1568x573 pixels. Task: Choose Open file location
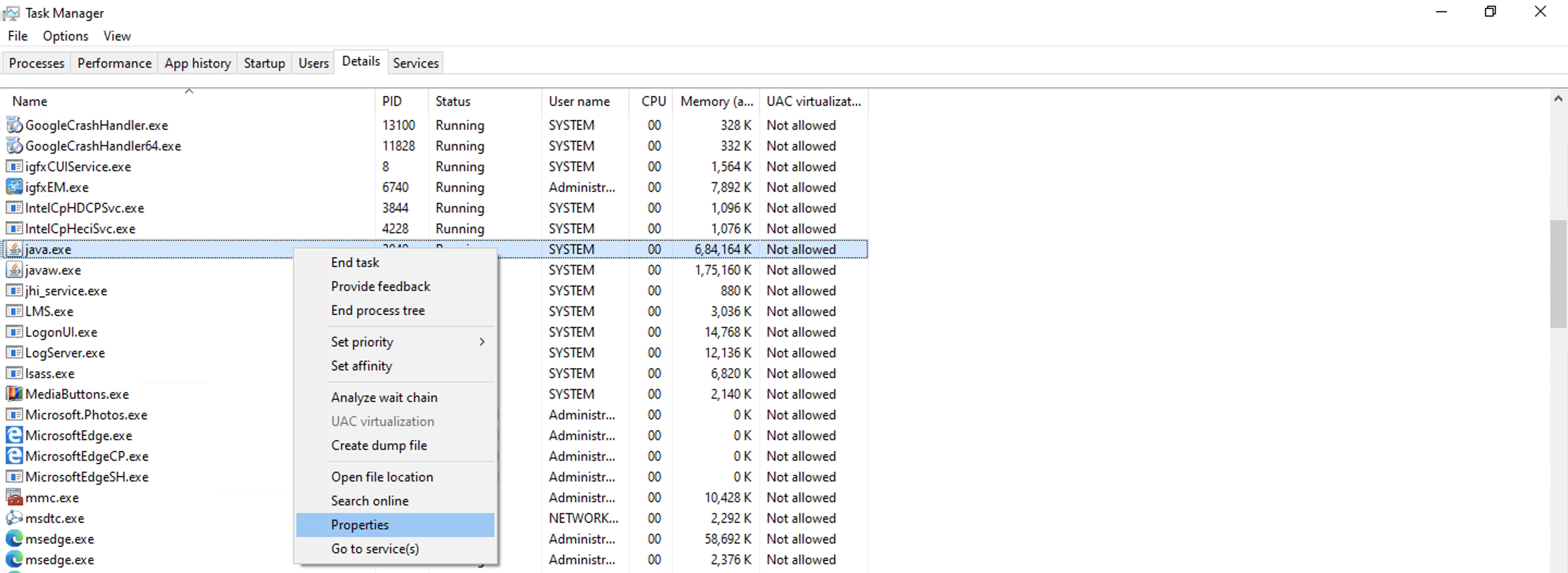[x=395, y=477]
